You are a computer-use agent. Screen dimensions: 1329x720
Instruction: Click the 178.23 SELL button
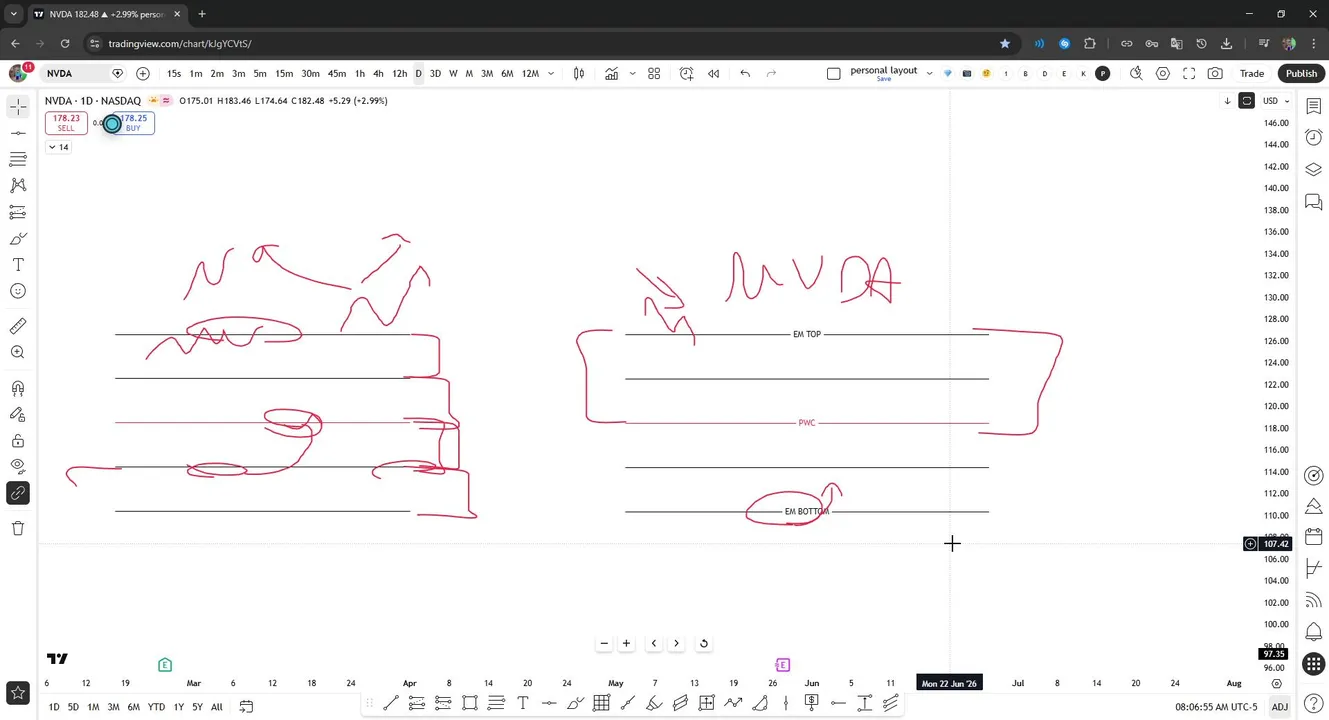(66, 123)
